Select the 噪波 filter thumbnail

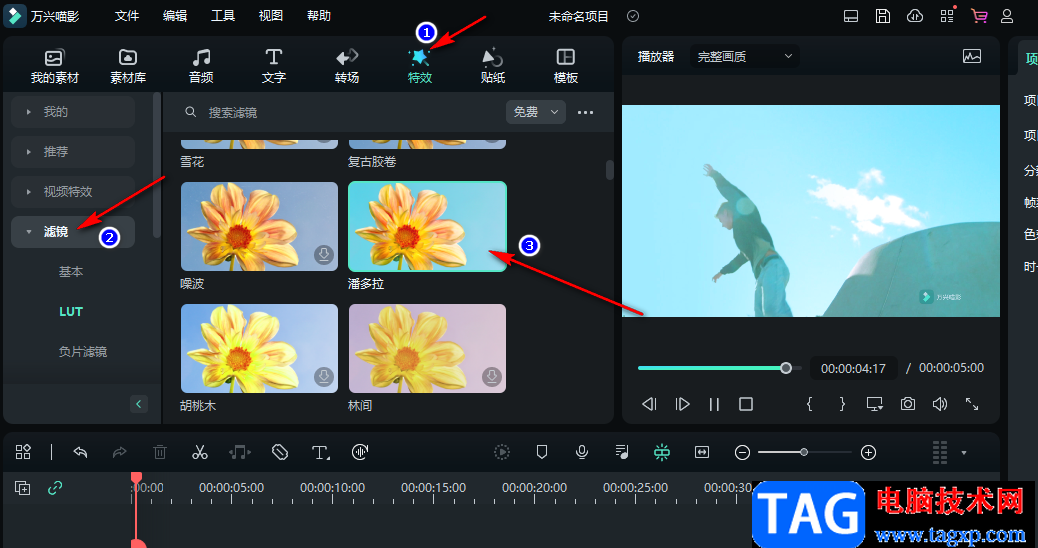coord(260,226)
